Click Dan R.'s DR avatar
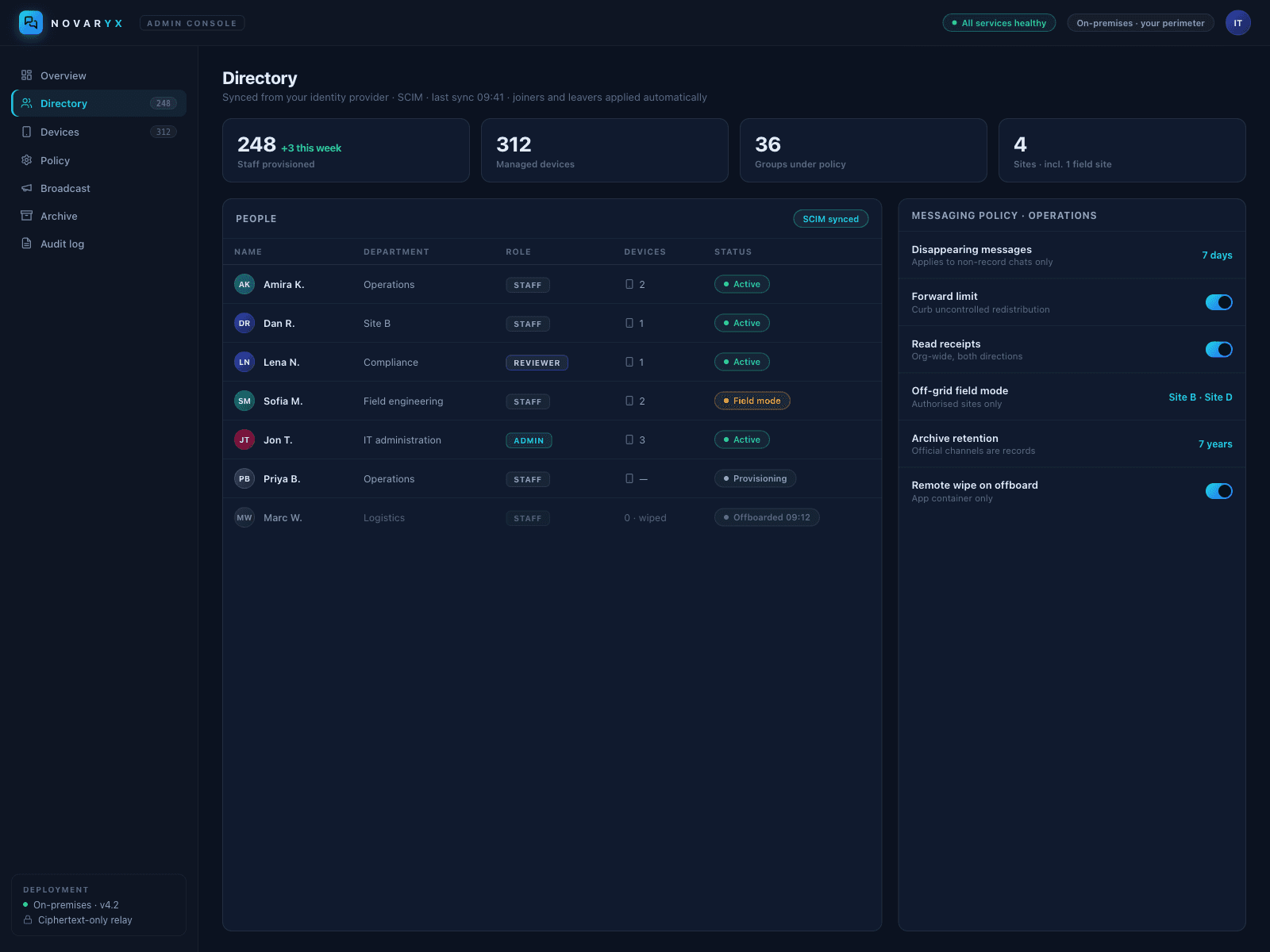Image resolution: width=1270 pixels, height=952 pixels. 244,323
